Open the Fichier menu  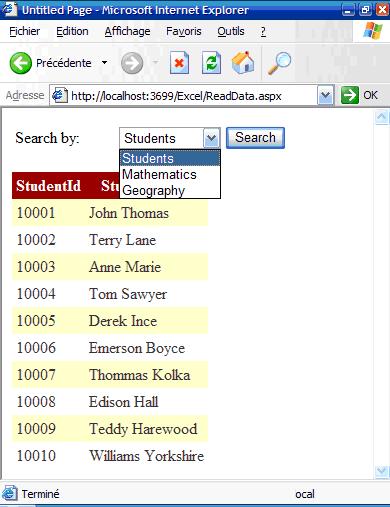(x=24, y=31)
